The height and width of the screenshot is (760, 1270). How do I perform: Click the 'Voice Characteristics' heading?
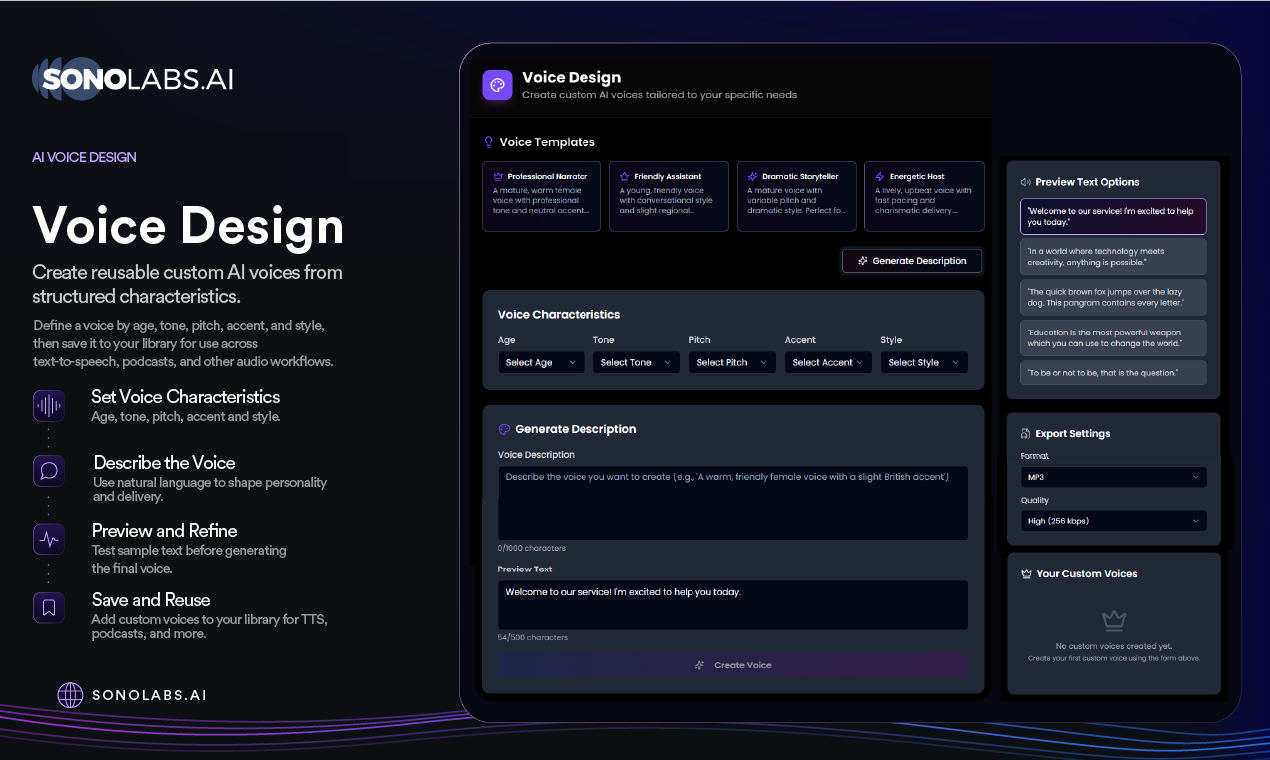tap(559, 314)
